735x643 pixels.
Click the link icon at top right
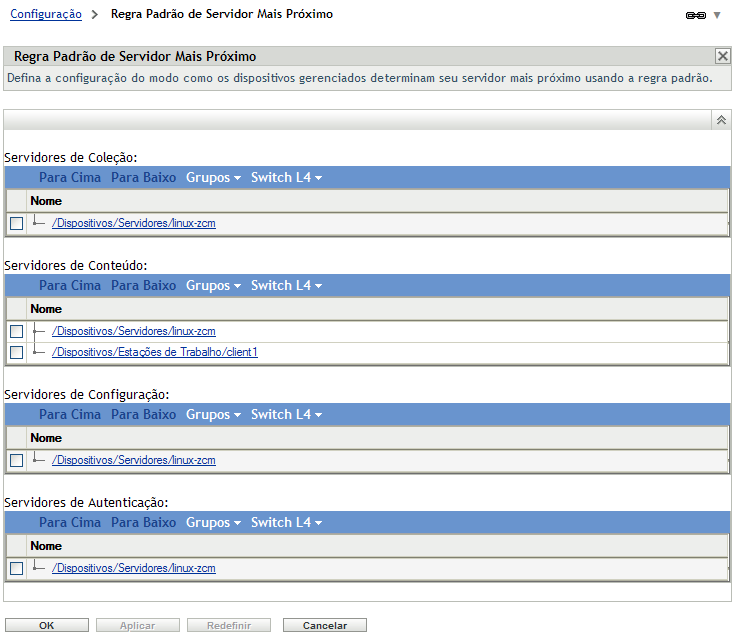(x=696, y=15)
